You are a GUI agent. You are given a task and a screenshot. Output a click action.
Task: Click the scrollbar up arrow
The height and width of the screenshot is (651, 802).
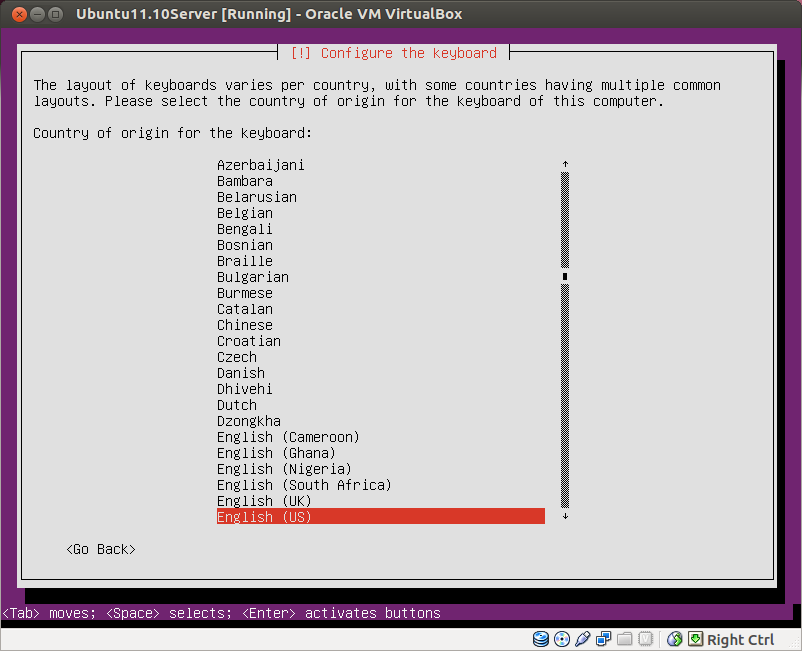pos(565,163)
